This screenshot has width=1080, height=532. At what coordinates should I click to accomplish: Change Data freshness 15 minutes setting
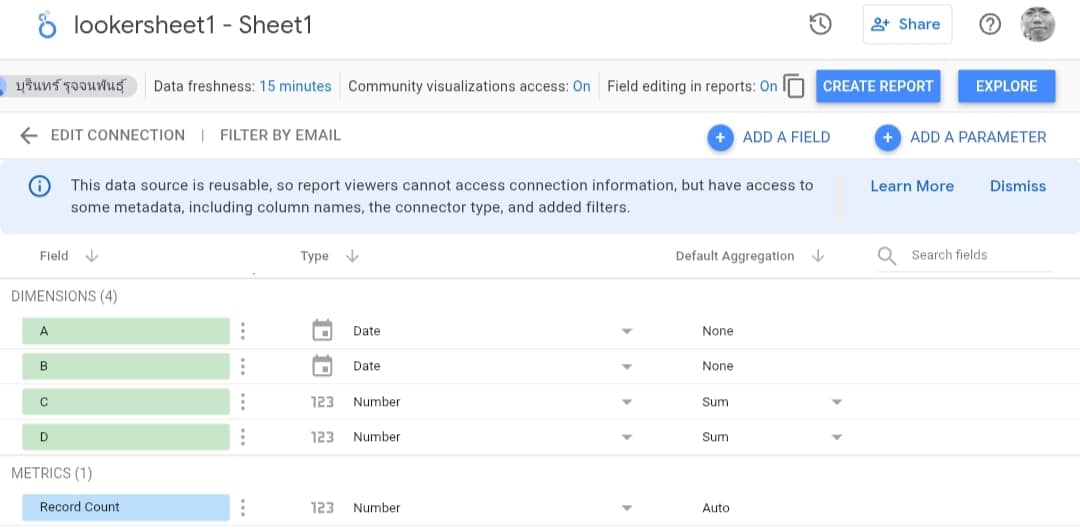[x=295, y=87]
